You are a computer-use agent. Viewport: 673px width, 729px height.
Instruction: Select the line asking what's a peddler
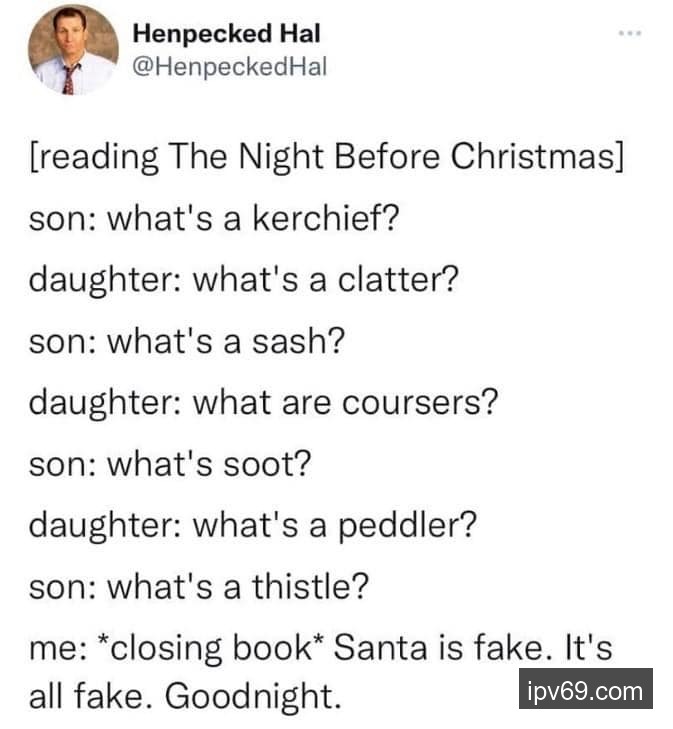point(251,524)
